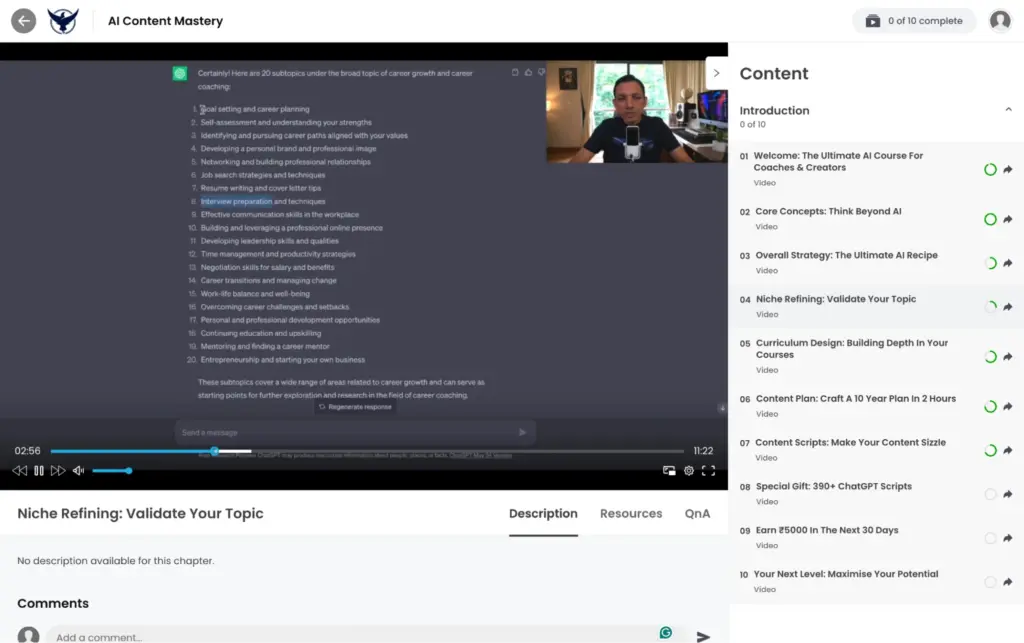Image resolution: width=1024 pixels, height=643 pixels.
Task: Open lesson 06 Content Plan
Action: [x=876, y=406]
